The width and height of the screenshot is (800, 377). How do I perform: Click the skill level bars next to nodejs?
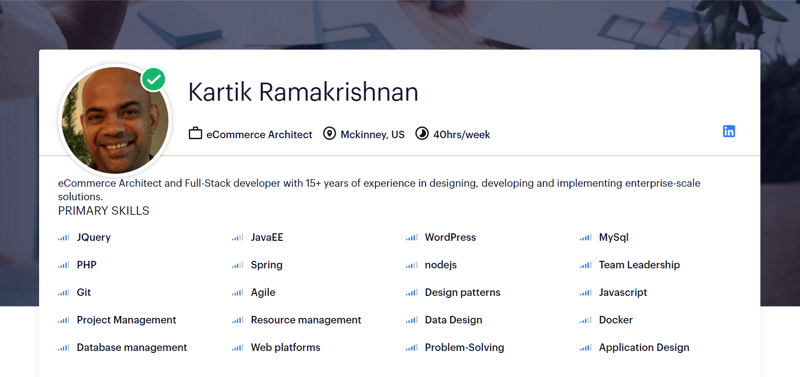tap(412, 265)
